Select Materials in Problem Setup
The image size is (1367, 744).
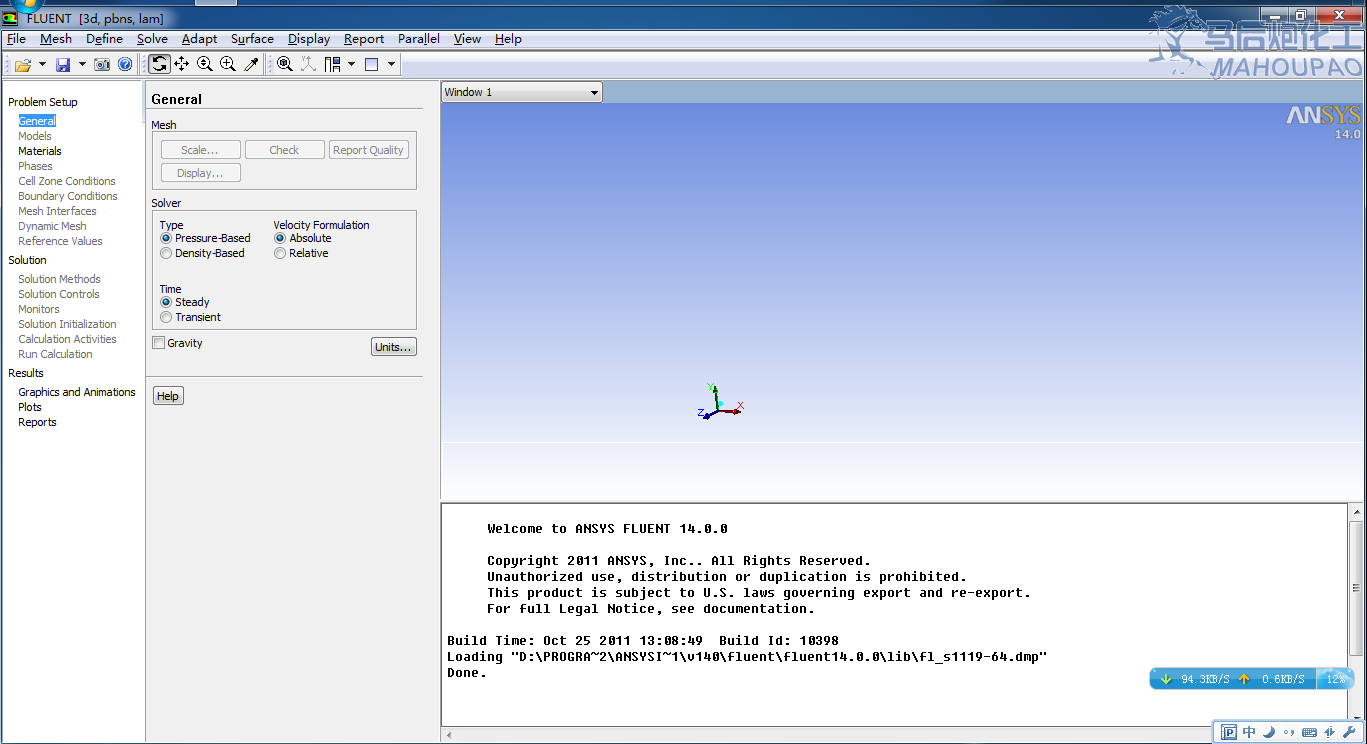point(40,151)
